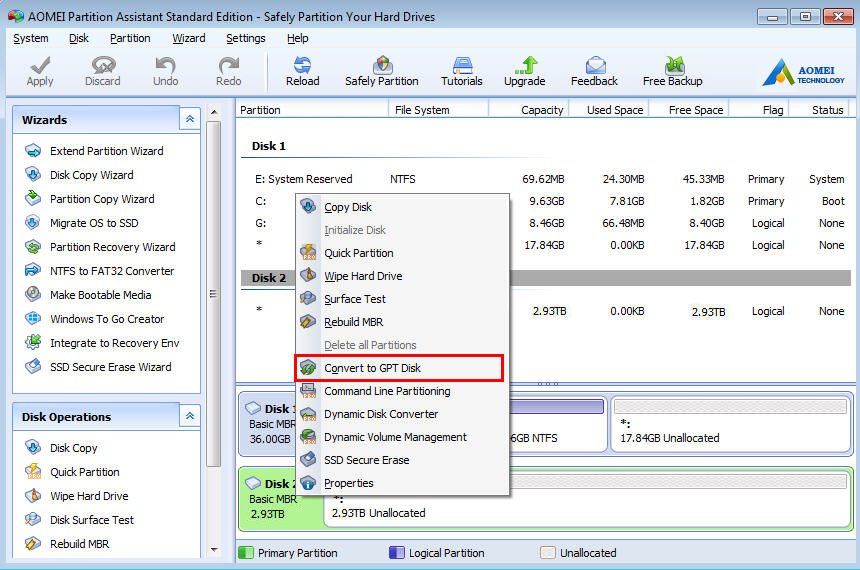860x570 pixels.
Task: Click the Redo arrow icon
Action: (x=228, y=71)
